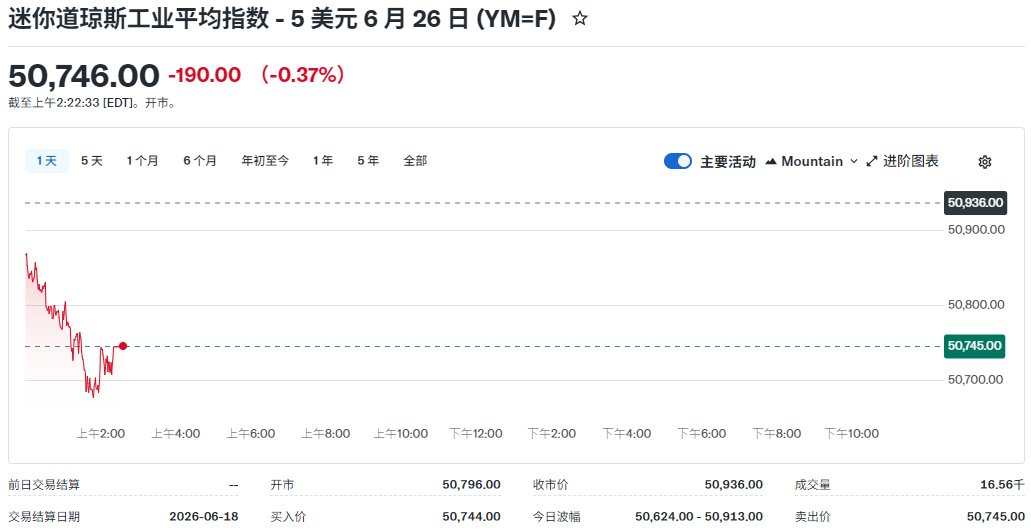This screenshot has width=1031, height=530.
Task: Select the 1天 time range tab
Action: click(x=47, y=160)
